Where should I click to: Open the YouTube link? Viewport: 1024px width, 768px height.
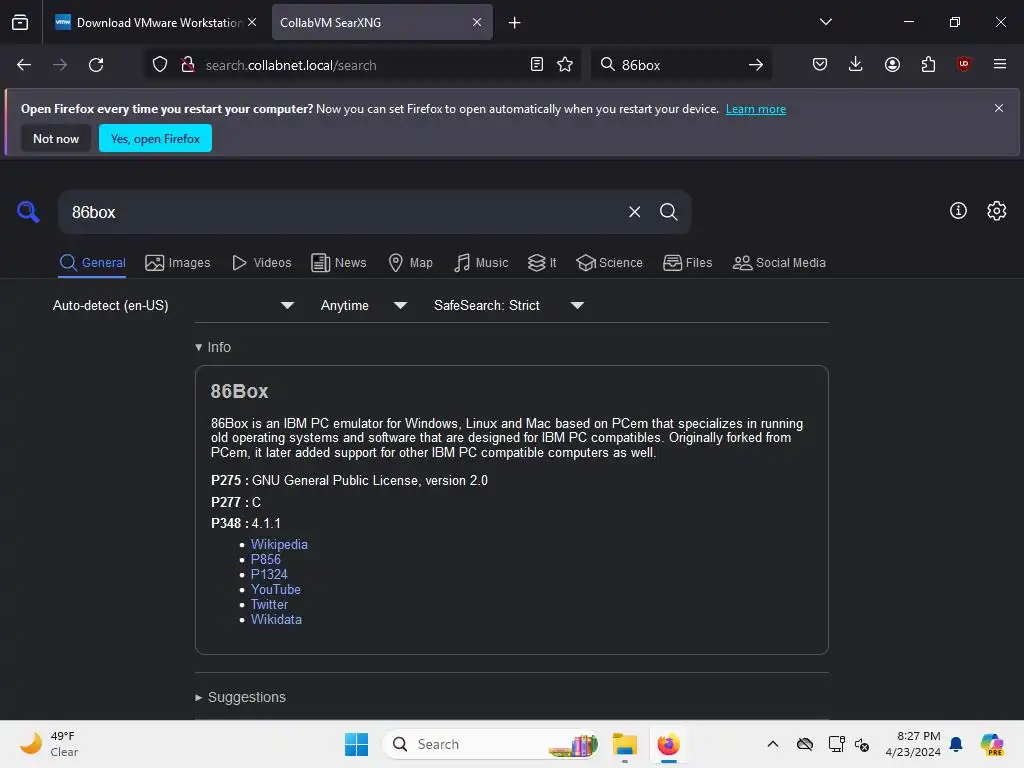click(x=276, y=590)
